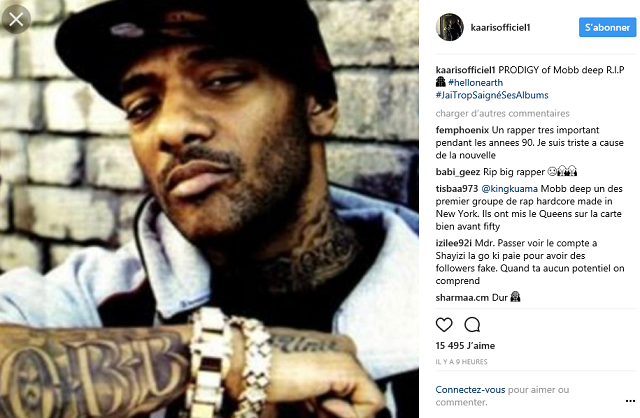Viewport: 640px width, 418px height.
Task: Open tisbaa973 commenter profile
Action: pyautogui.click(x=457, y=189)
